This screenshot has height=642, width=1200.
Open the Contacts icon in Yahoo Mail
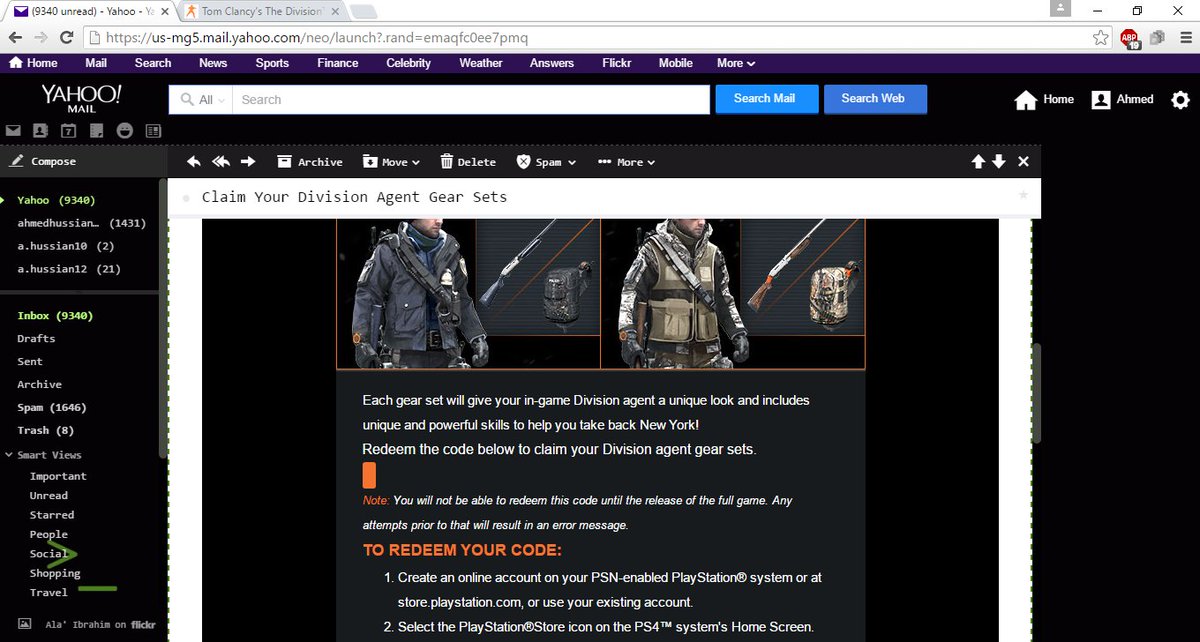(41, 131)
